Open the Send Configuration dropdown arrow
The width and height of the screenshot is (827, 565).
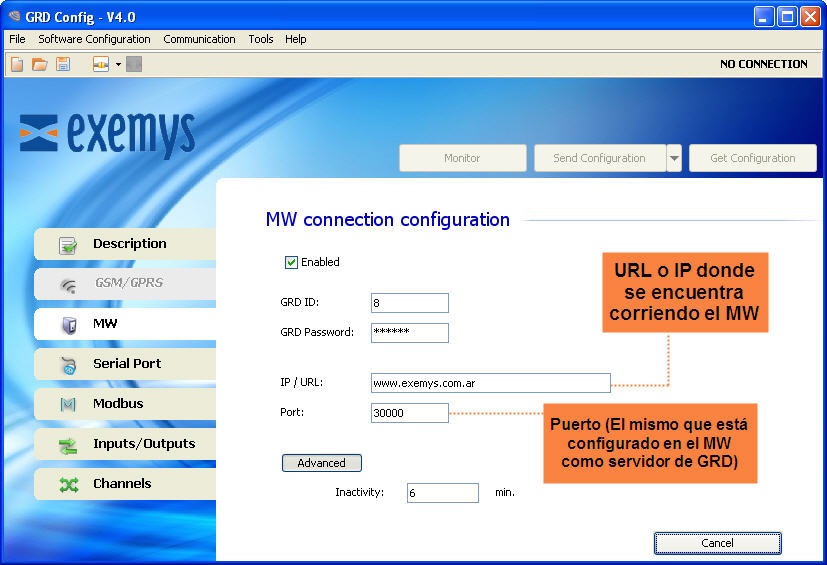tap(674, 158)
